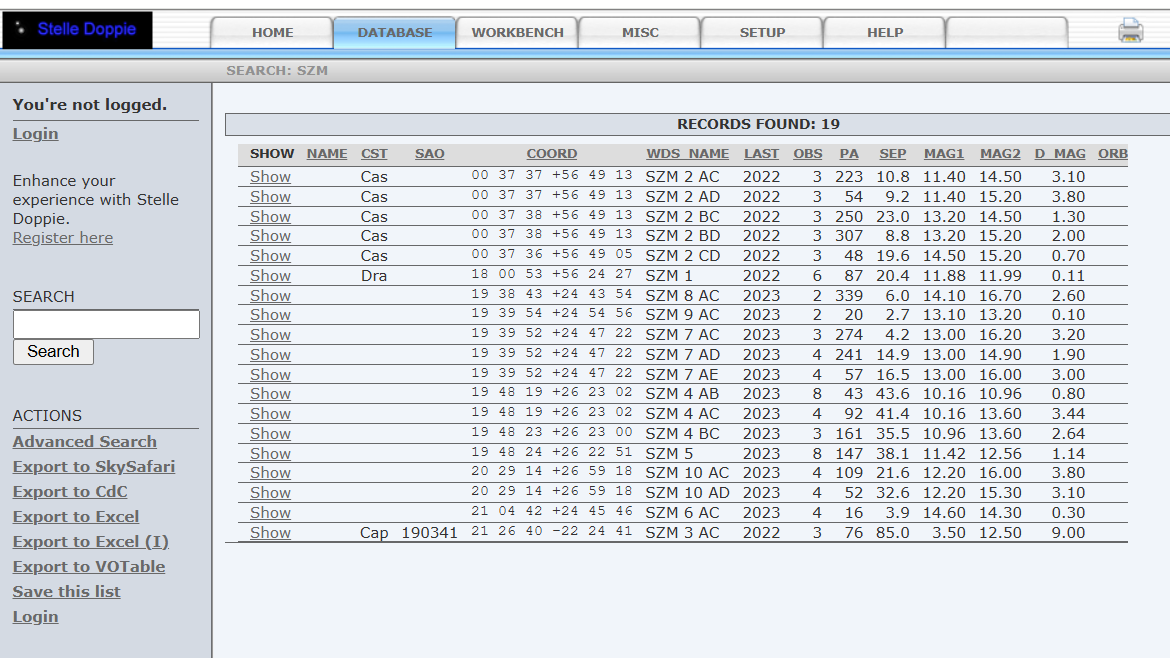This screenshot has width=1170, height=658.
Task: Sort by OBS column header
Action: [807, 154]
